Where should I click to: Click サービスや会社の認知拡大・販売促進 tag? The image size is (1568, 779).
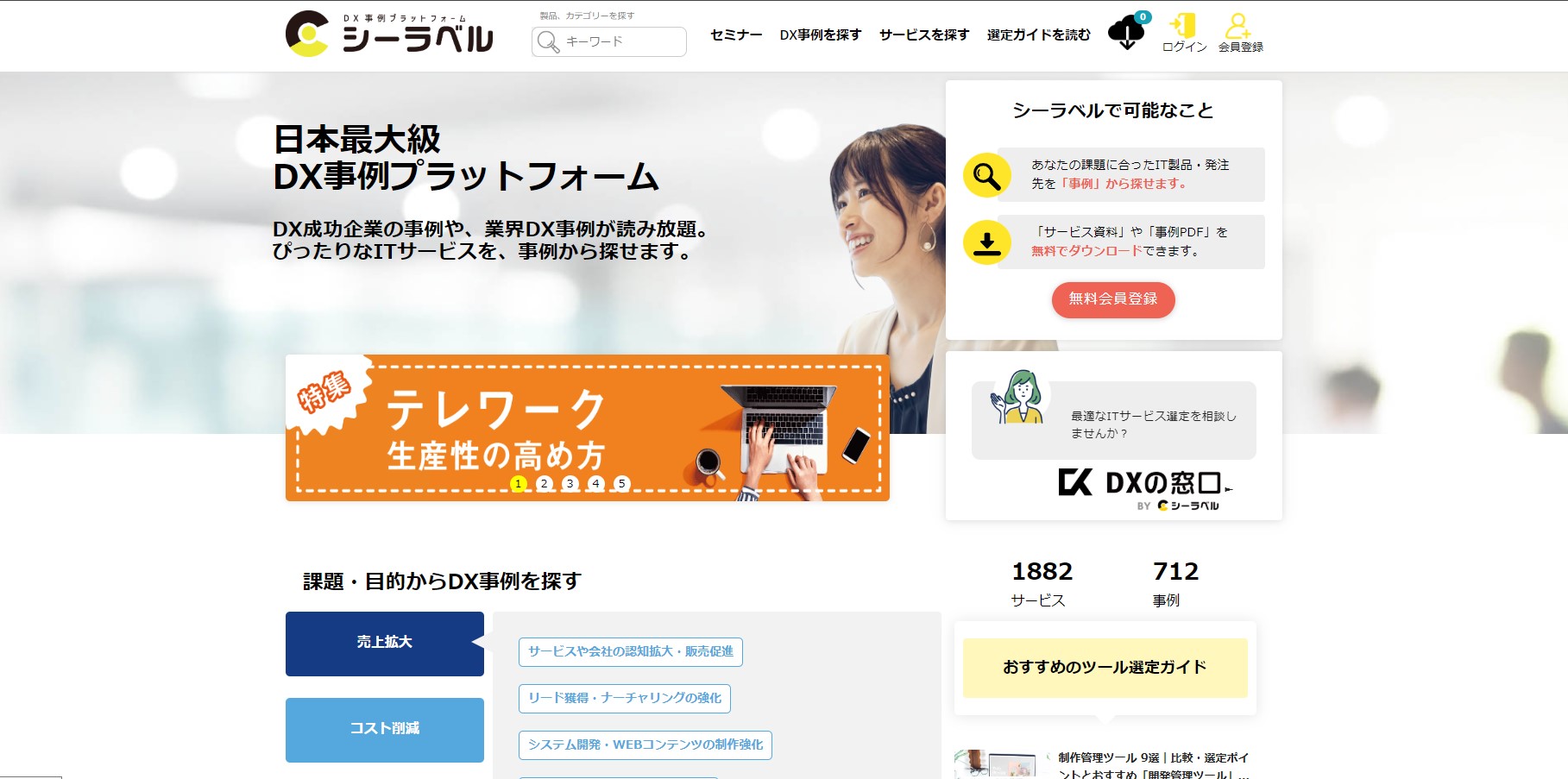(x=631, y=652)
